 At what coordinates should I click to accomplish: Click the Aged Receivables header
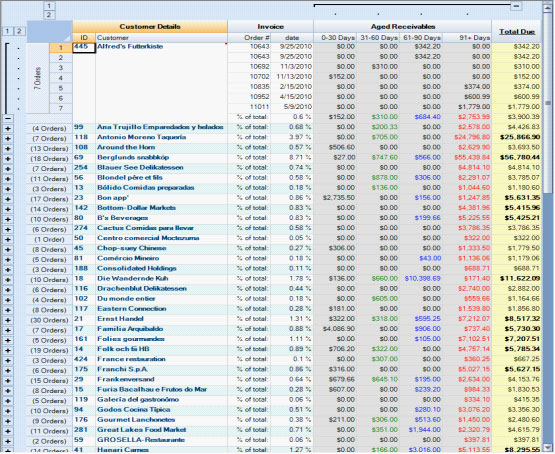(402, 27)
